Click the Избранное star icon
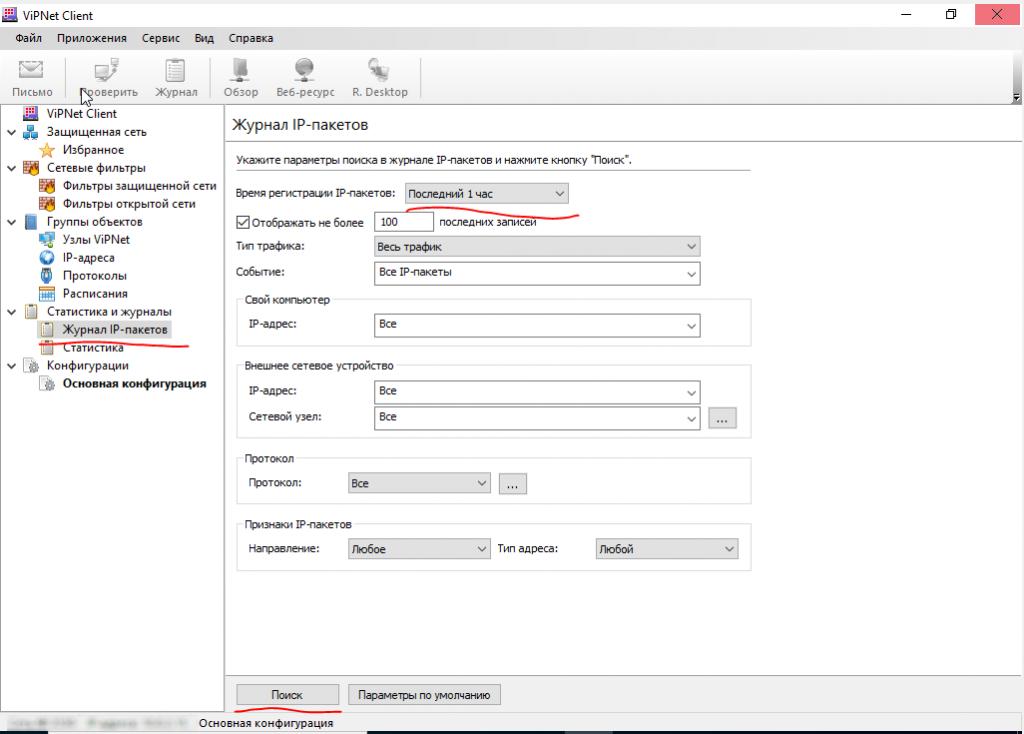 (47, 150)
